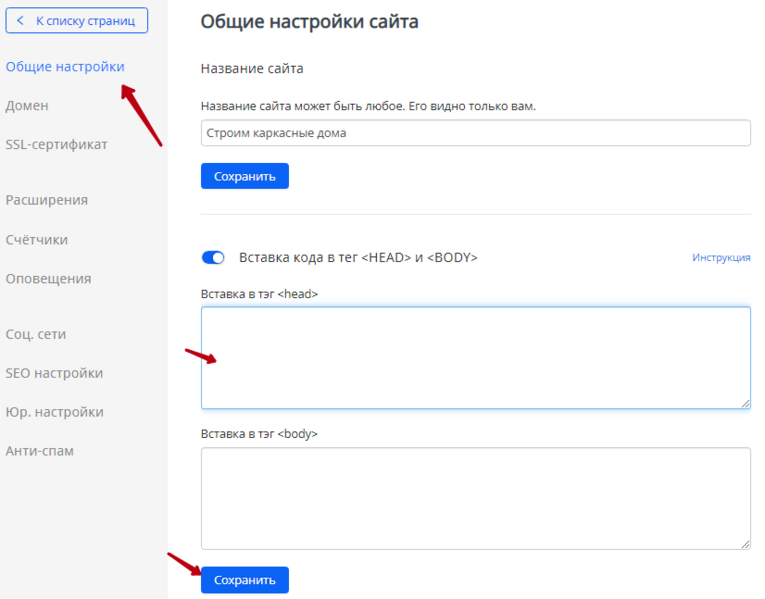
Task: Open the Анти-спам section
Action: point(40,451)
